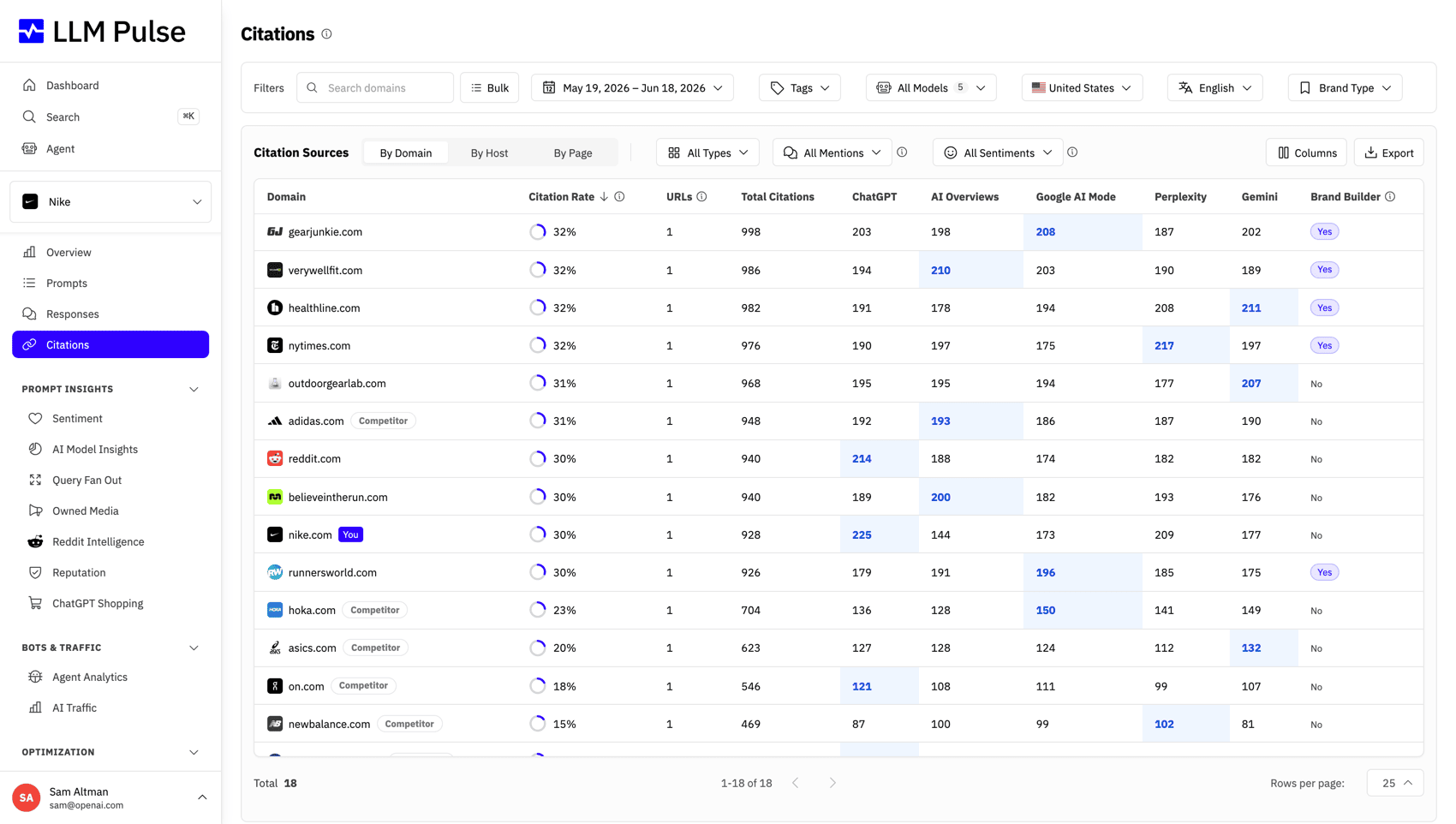
Task: Collapse the Optimization section
Action: tap(194, 753)
